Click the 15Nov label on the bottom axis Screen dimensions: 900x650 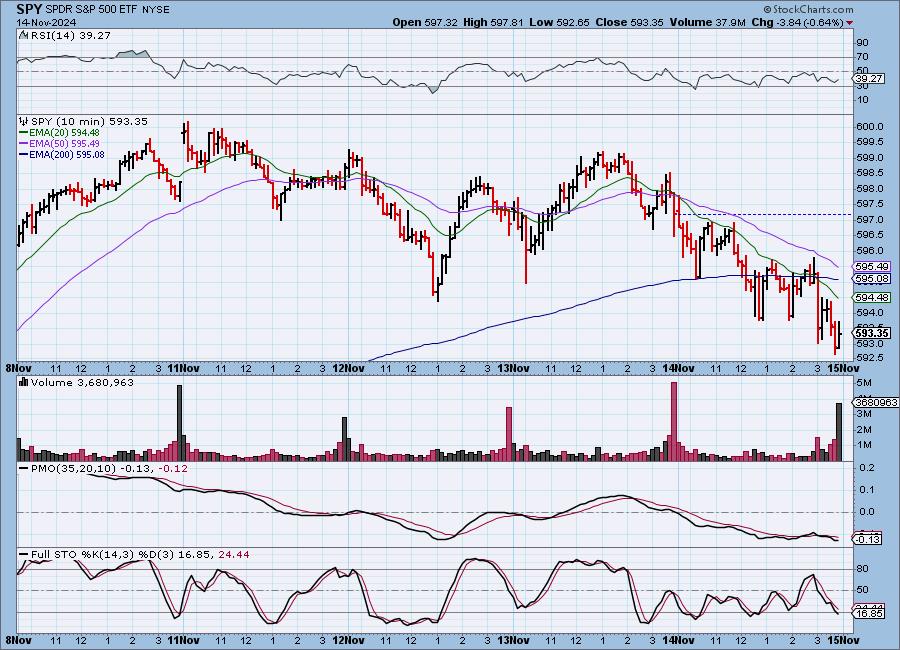pos(843,640)
